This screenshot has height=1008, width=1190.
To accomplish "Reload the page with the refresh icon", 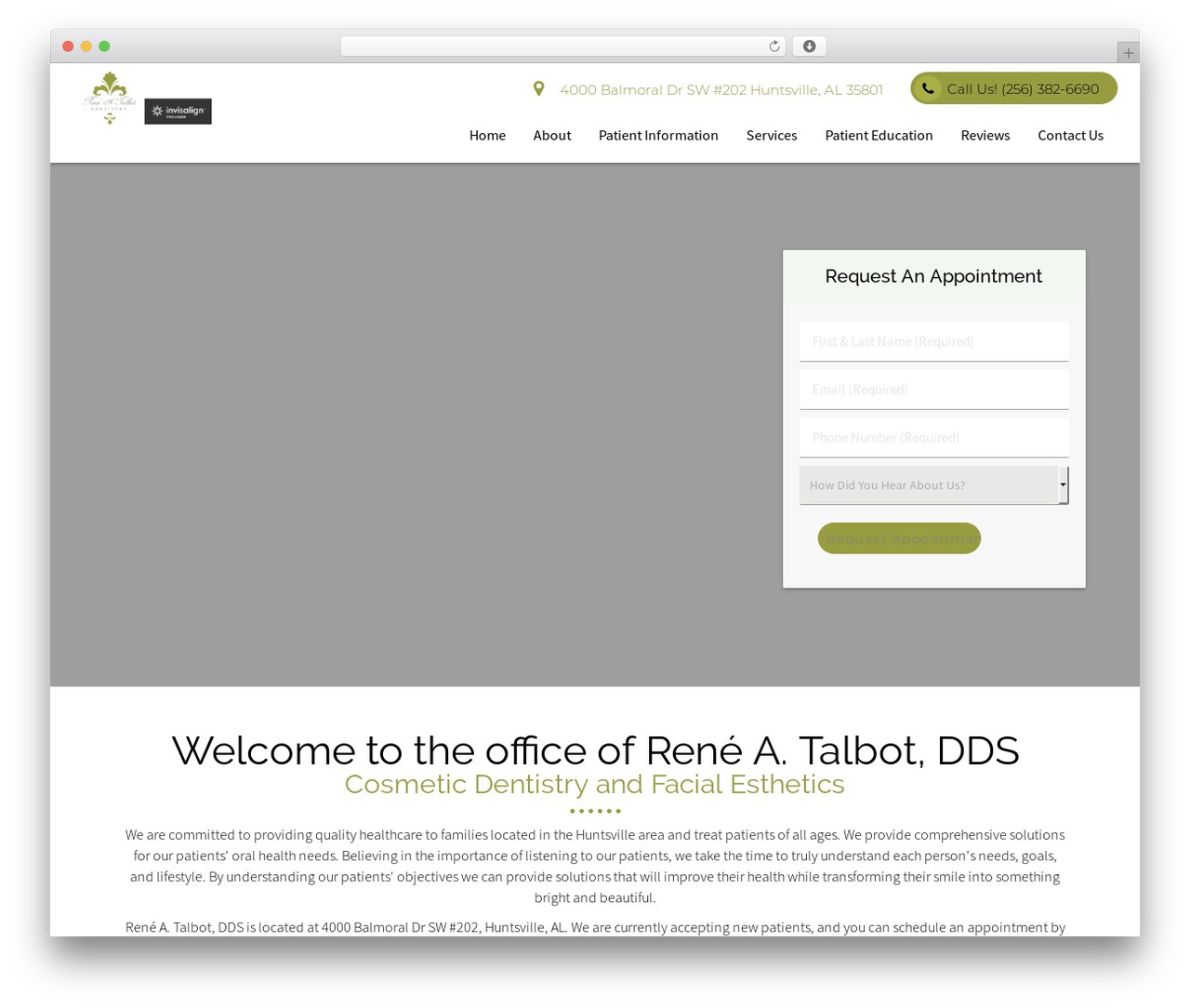I will 774,46.
